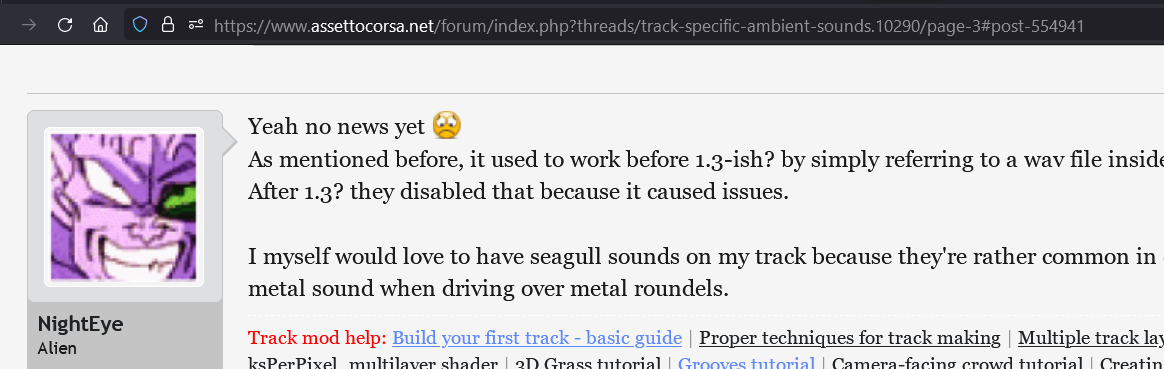The image size is (1164, 369).
Task: Click the red 'Track mod help:' label
Action: tap(317, 338)
